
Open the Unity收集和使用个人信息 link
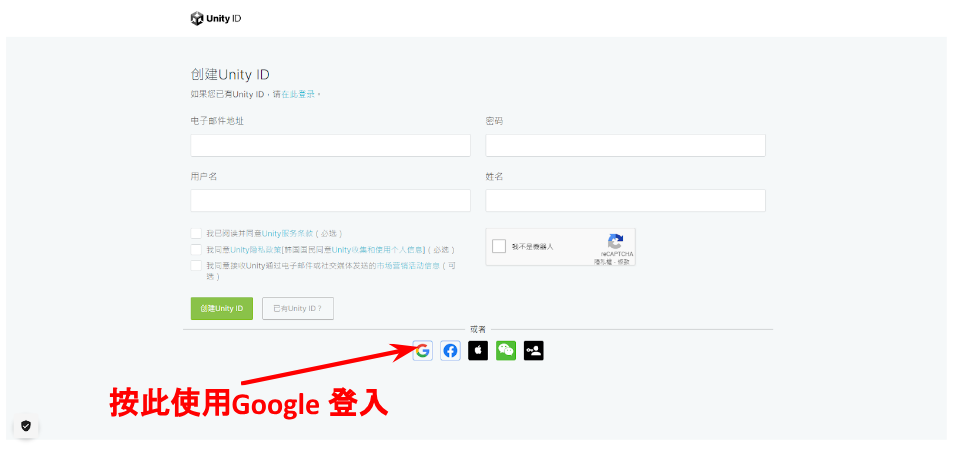[x=378, y=249]
